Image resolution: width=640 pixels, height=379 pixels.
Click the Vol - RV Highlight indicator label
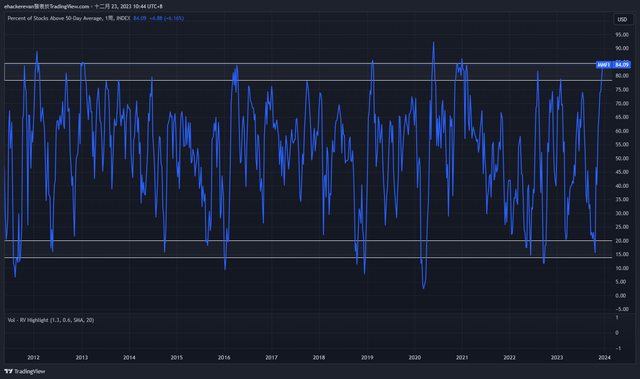51,320
